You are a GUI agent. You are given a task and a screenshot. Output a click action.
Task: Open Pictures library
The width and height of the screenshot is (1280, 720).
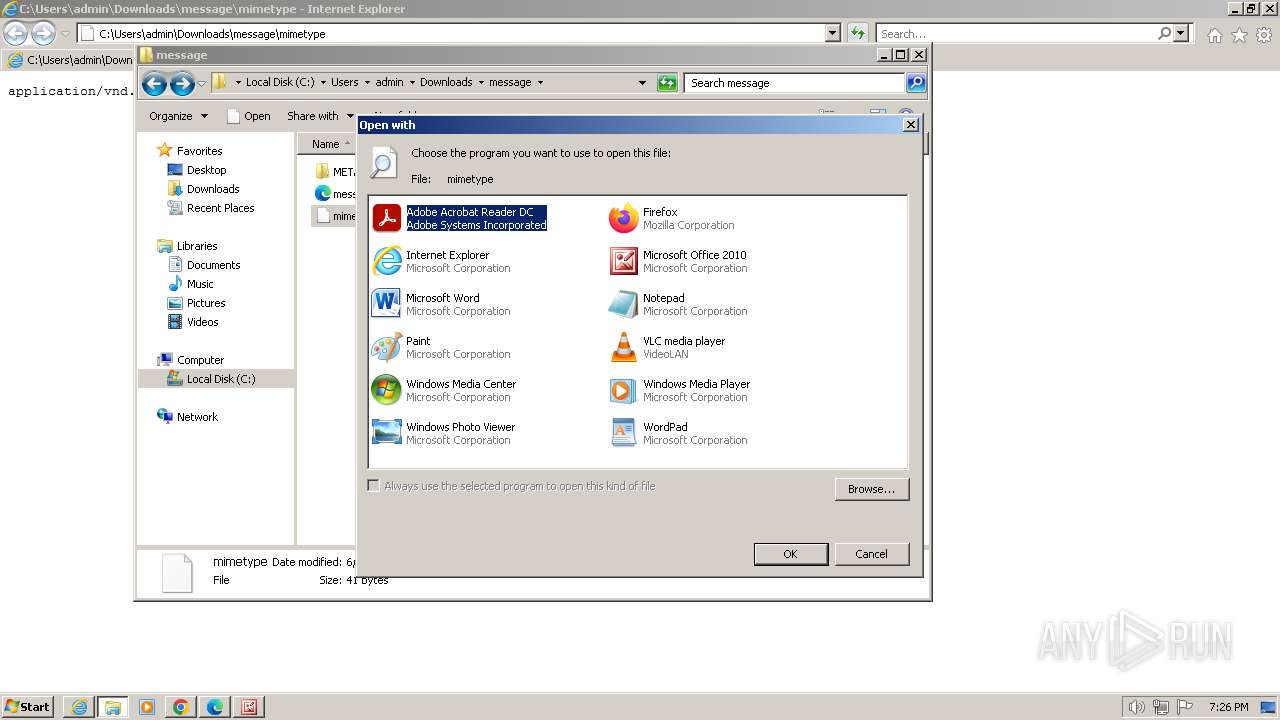[x=206, y=303]
